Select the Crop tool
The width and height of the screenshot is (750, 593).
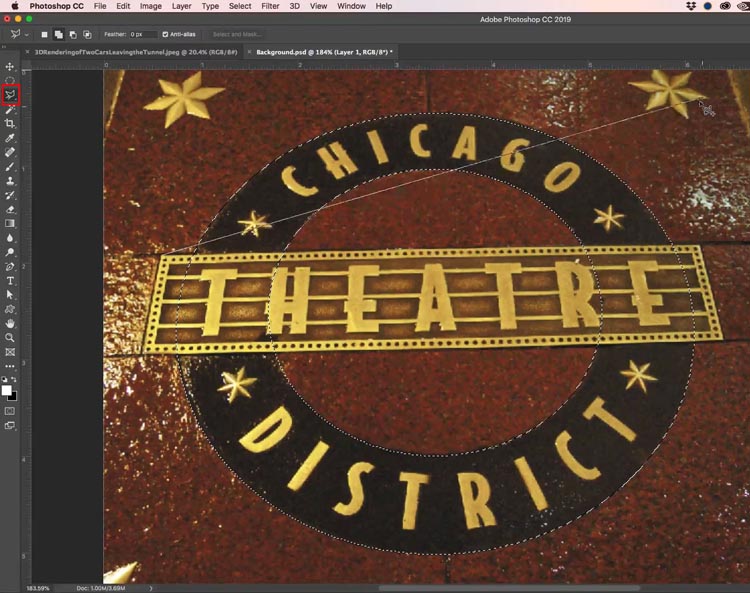coord(10,124)
